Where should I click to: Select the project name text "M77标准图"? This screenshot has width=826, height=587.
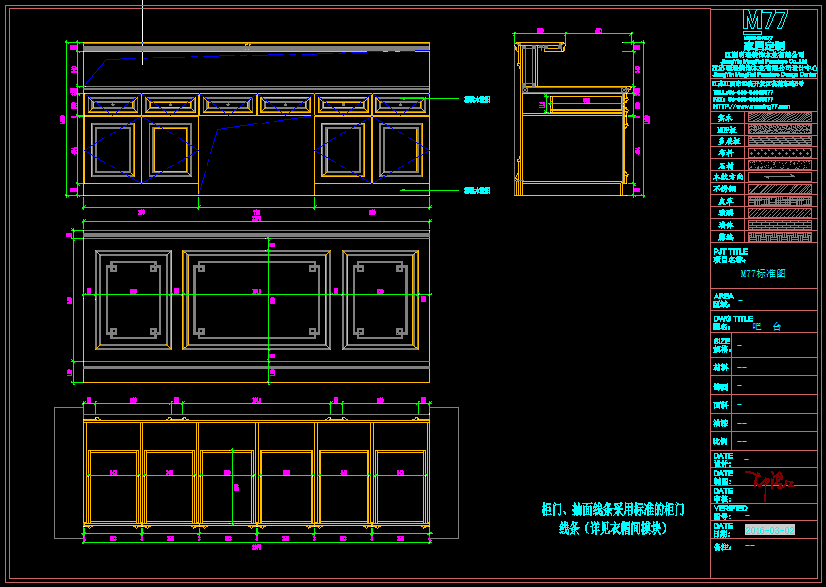[x=762, y=273]
